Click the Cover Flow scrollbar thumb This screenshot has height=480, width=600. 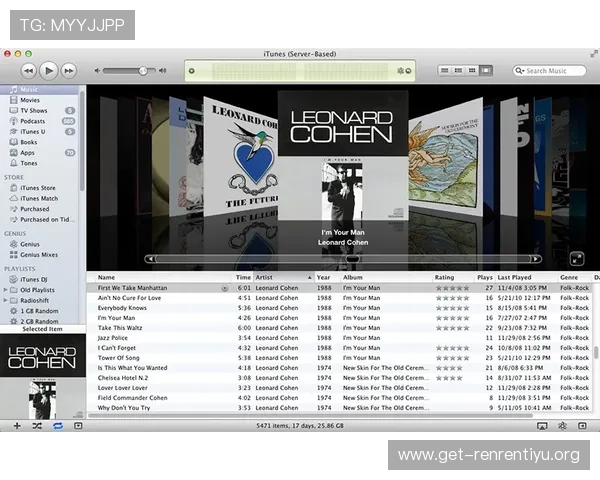[x=352, y=259]
